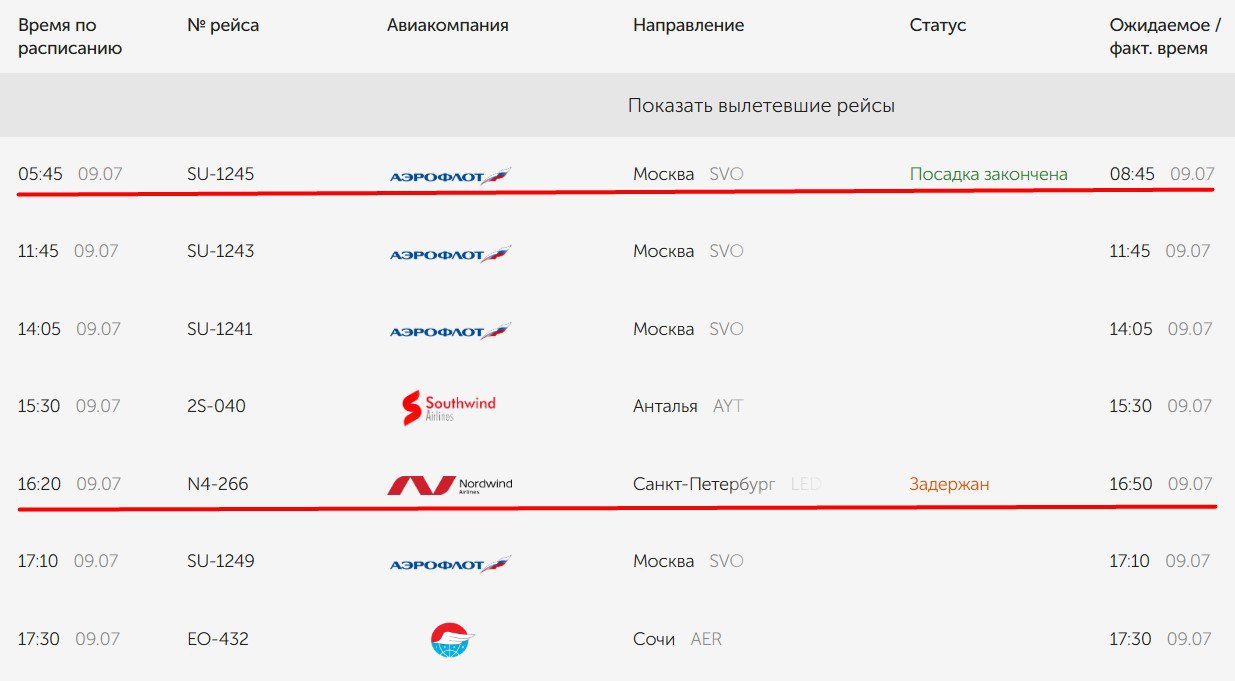Click the Southwind Airlines logo
The width and height of the screenshot is (1235, 681).
coord(448,407)
